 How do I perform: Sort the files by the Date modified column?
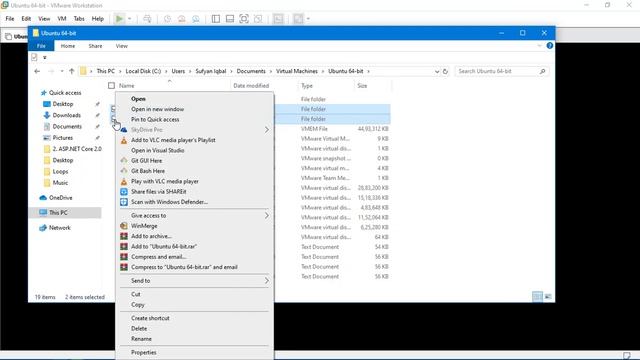pos(251,86)
